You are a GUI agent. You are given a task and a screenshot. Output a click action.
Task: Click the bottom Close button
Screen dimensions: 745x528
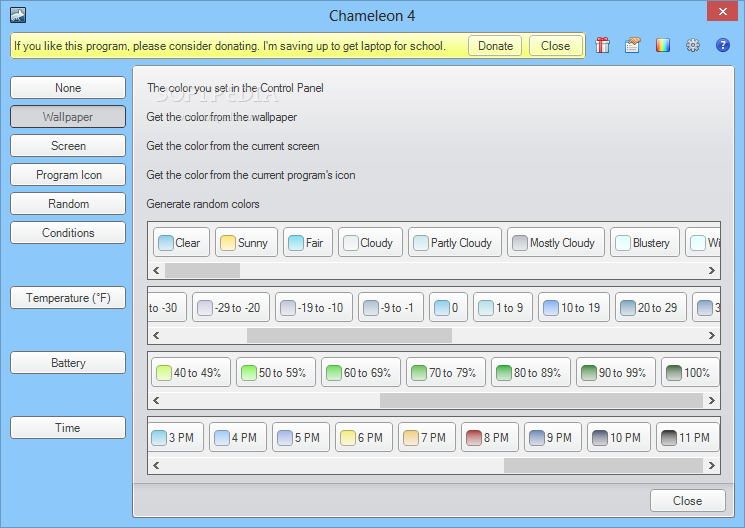click(x=688, y=501)
